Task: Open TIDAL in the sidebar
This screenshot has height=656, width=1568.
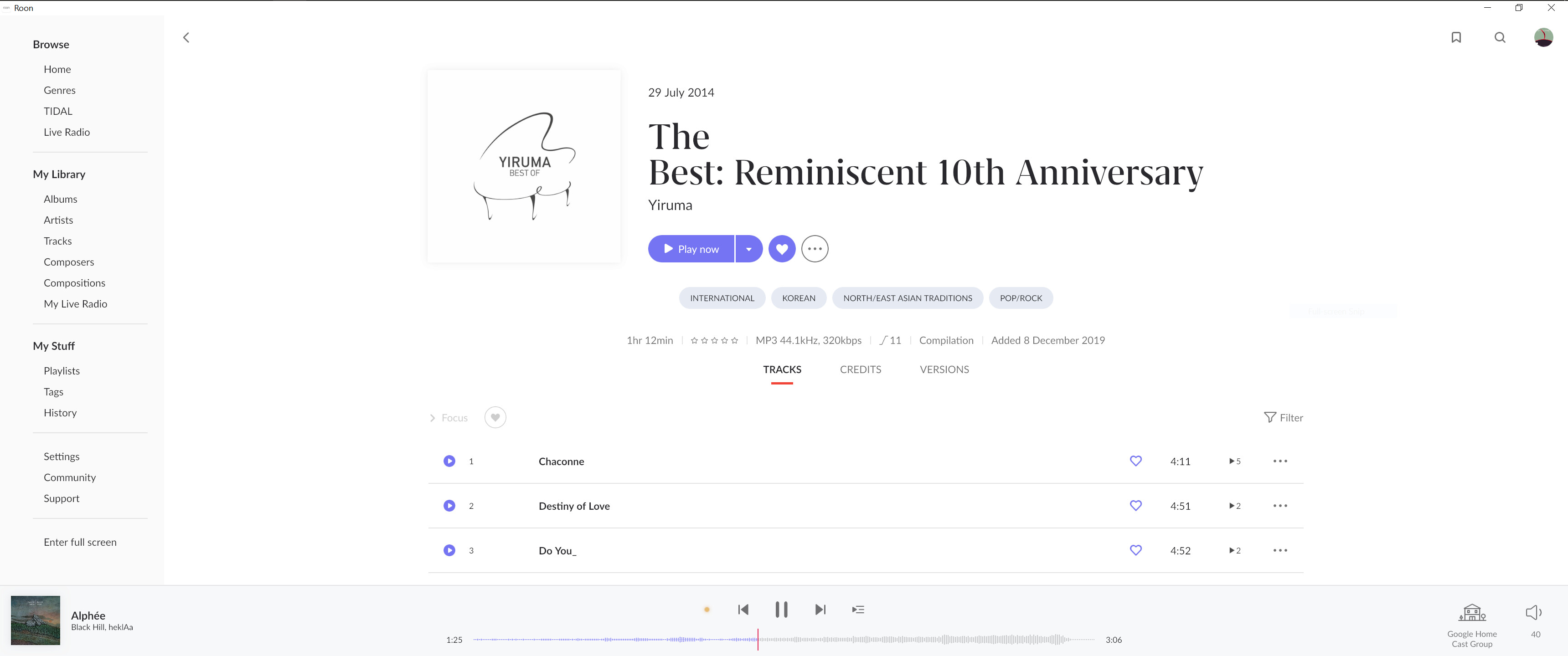Action: point(58,111)
